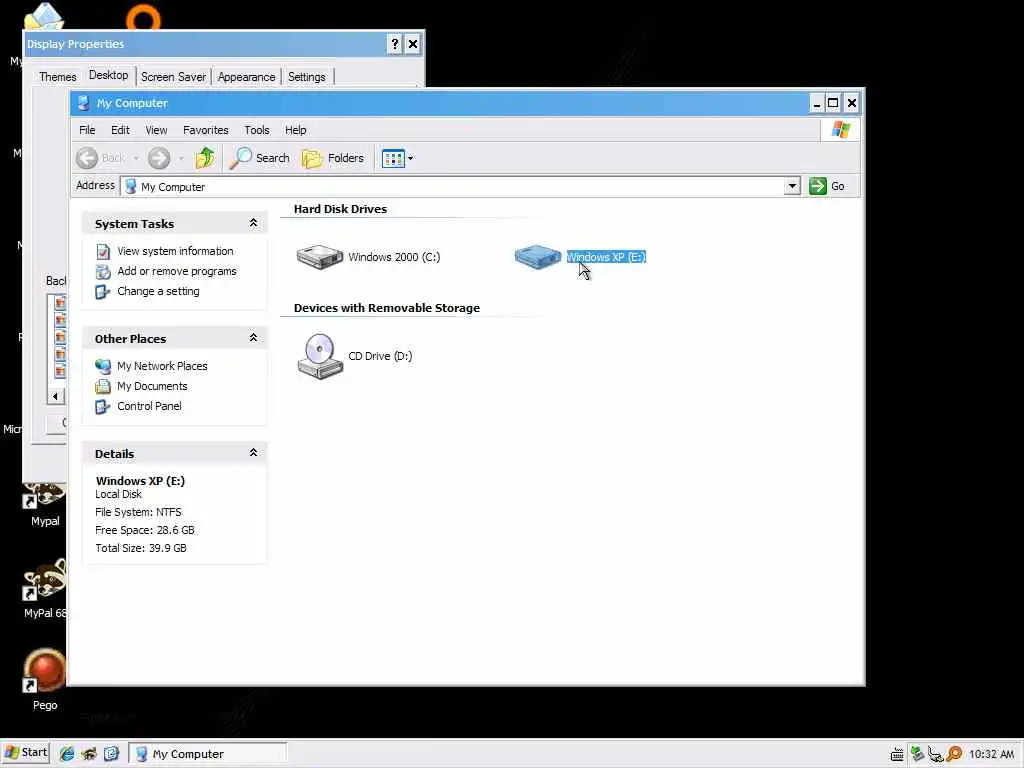Switch to Settings tab in Display Properties
1024x768 pixels.
pyautogui.click(x=306, y=77)
